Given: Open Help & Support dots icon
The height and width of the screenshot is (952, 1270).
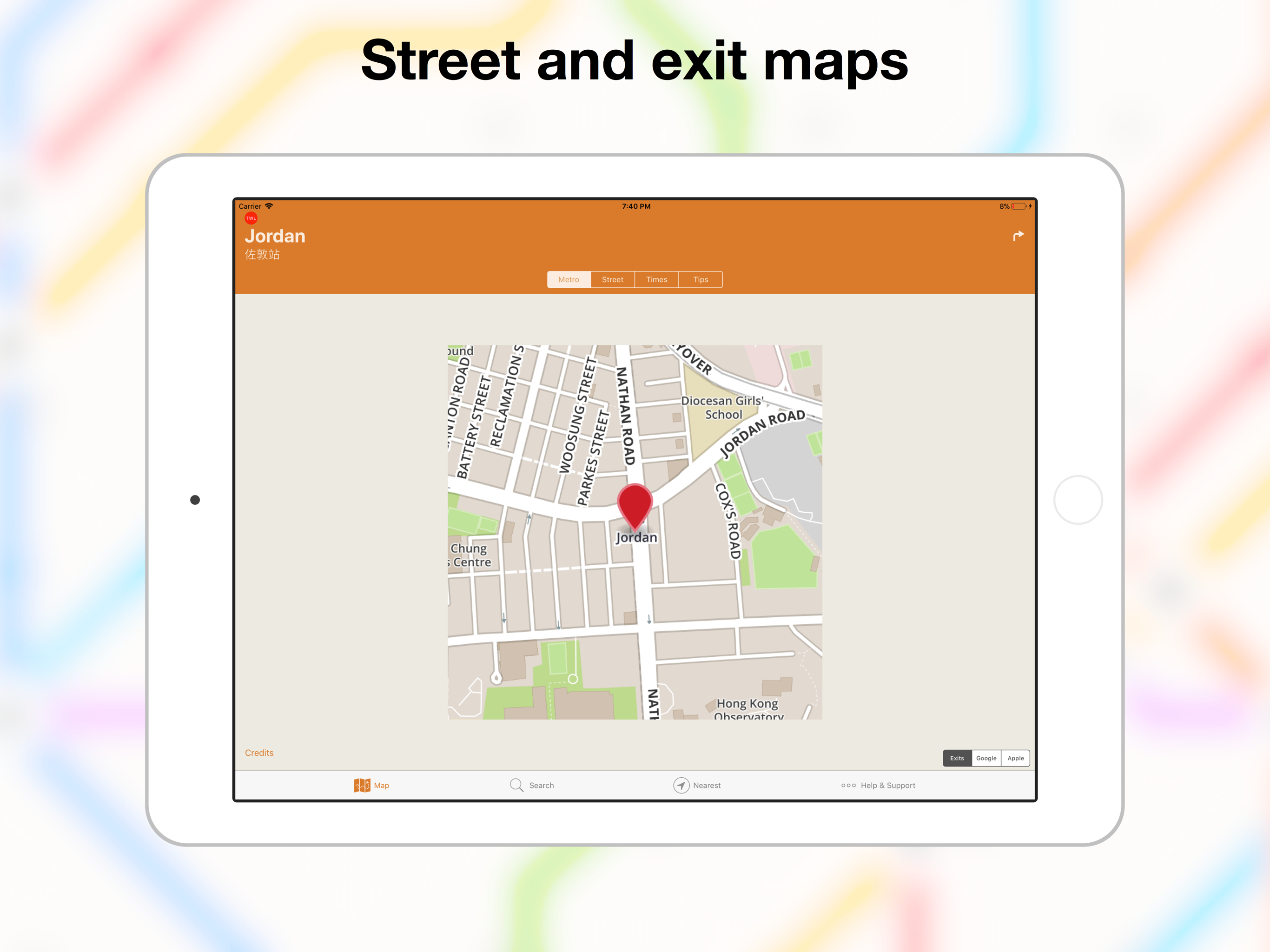Looking at the screenshot, I should [x=848, y=785].
